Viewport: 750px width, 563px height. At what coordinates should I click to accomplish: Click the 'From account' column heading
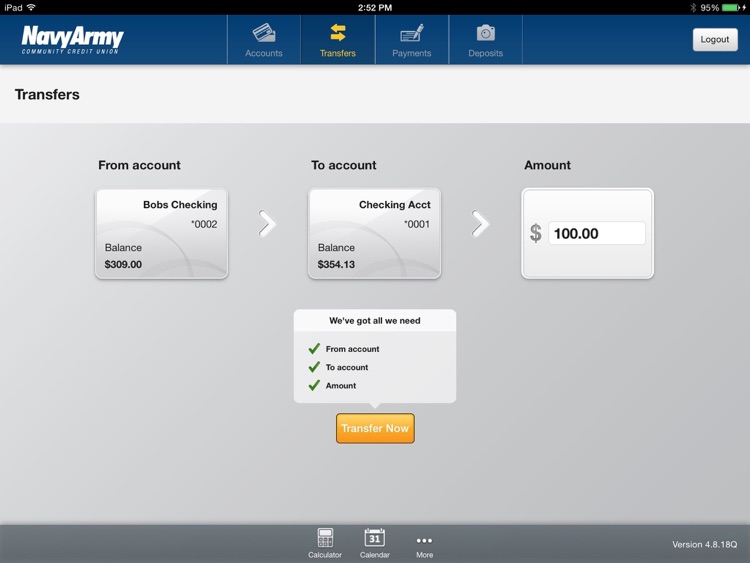tap(139, 165)
